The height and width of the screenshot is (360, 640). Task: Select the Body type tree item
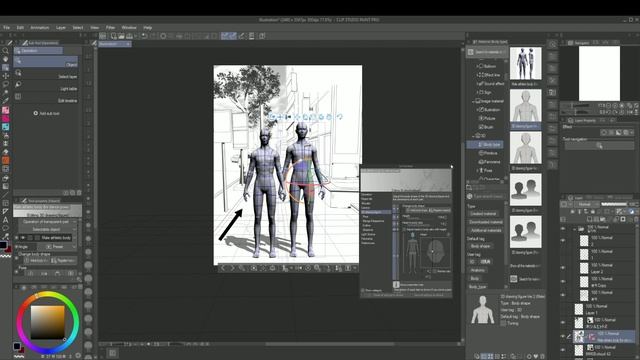click(486, 144)
